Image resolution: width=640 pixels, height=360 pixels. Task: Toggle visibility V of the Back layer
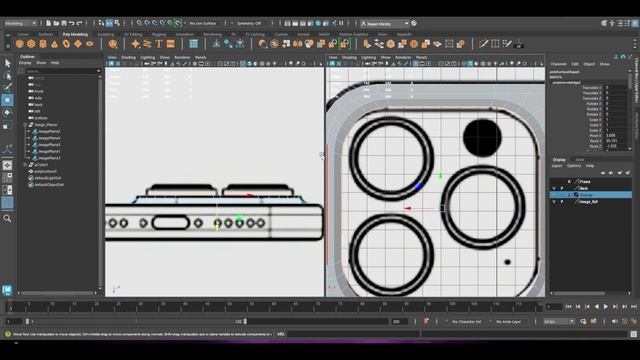pos(554,188)
